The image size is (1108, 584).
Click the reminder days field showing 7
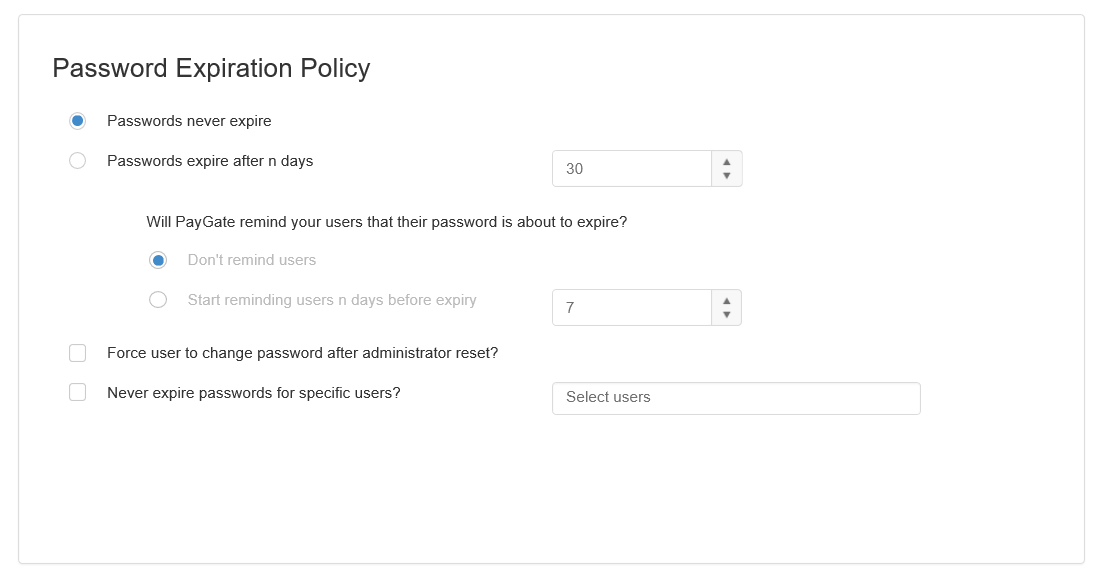point(632,308)
